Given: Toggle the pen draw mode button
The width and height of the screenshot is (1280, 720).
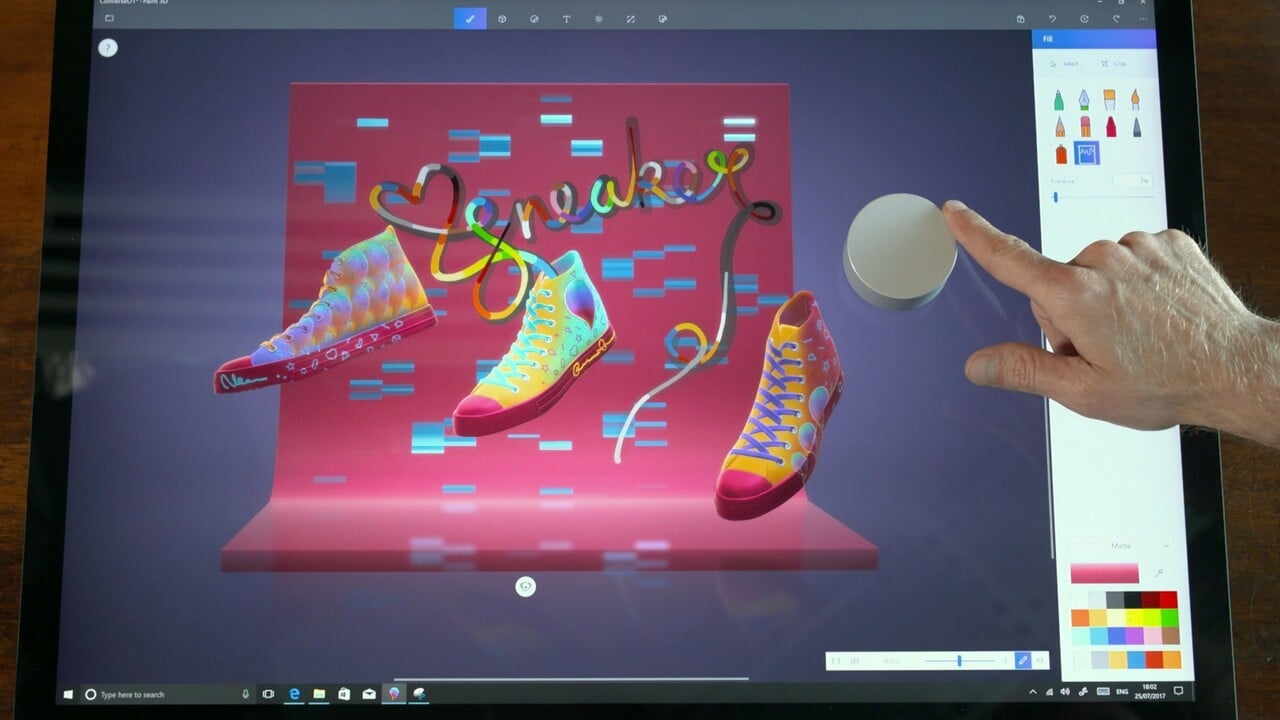Looking at the screenshot, I should pyautogui.click(x=1022, y=661).
